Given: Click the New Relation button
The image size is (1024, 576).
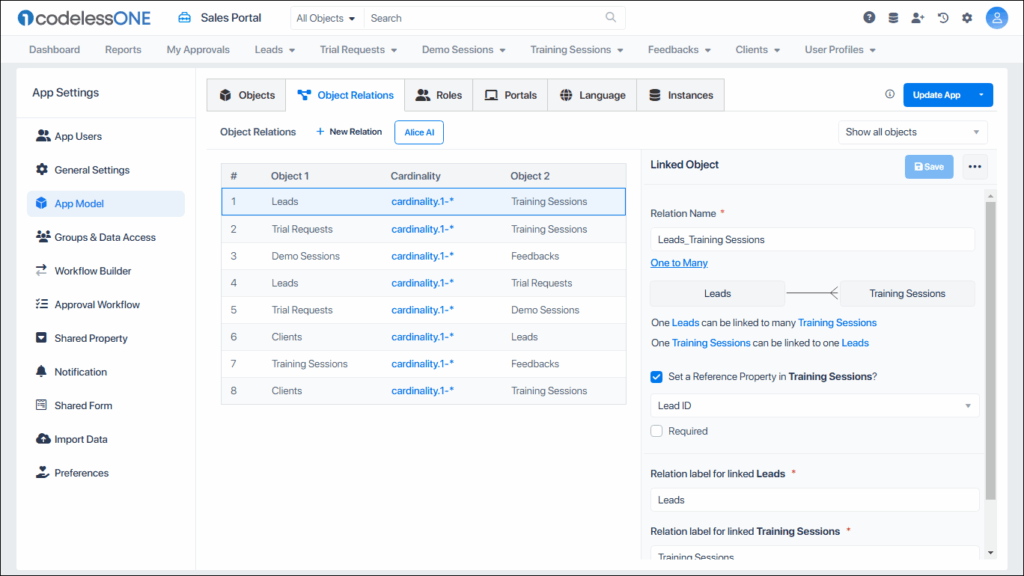Looking at the screenshot, I should click(x=348, y=131).
